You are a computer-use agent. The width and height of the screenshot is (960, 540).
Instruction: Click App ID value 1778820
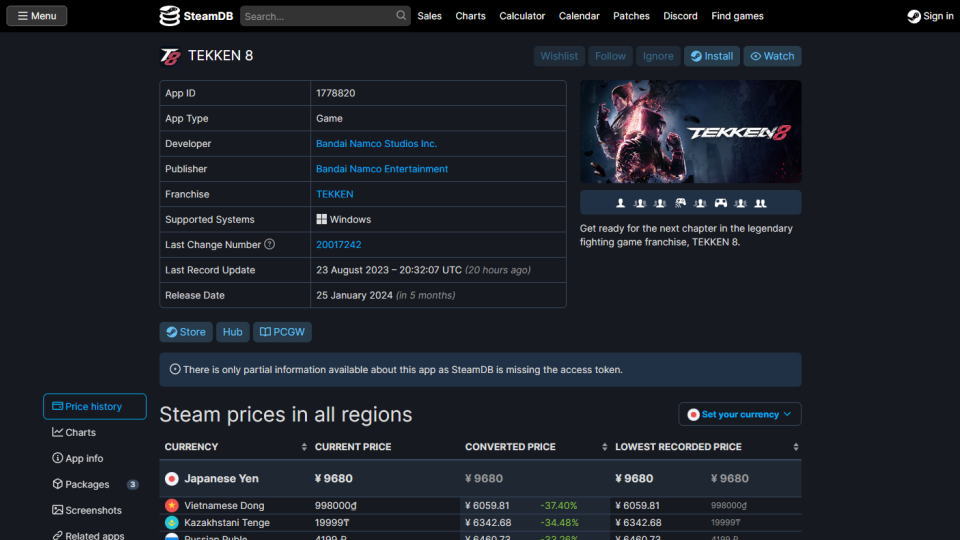(336, 93)
